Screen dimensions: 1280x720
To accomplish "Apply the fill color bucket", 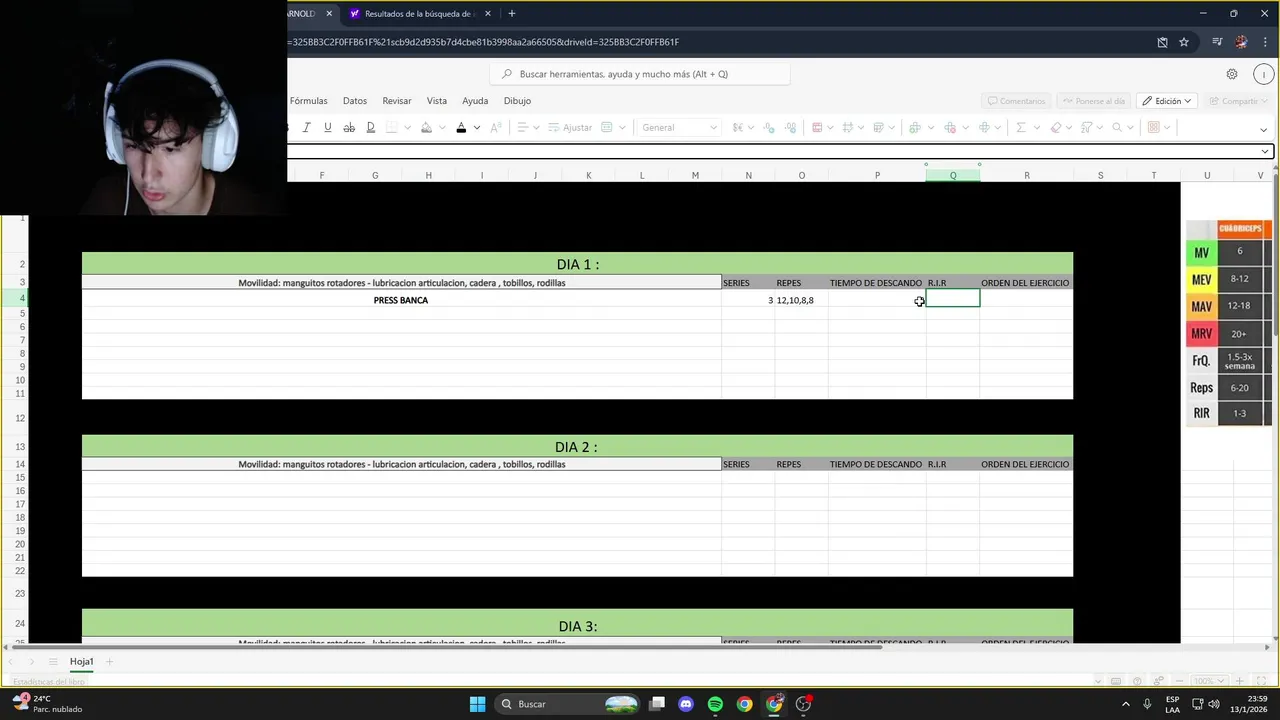I will coord(426,127).
